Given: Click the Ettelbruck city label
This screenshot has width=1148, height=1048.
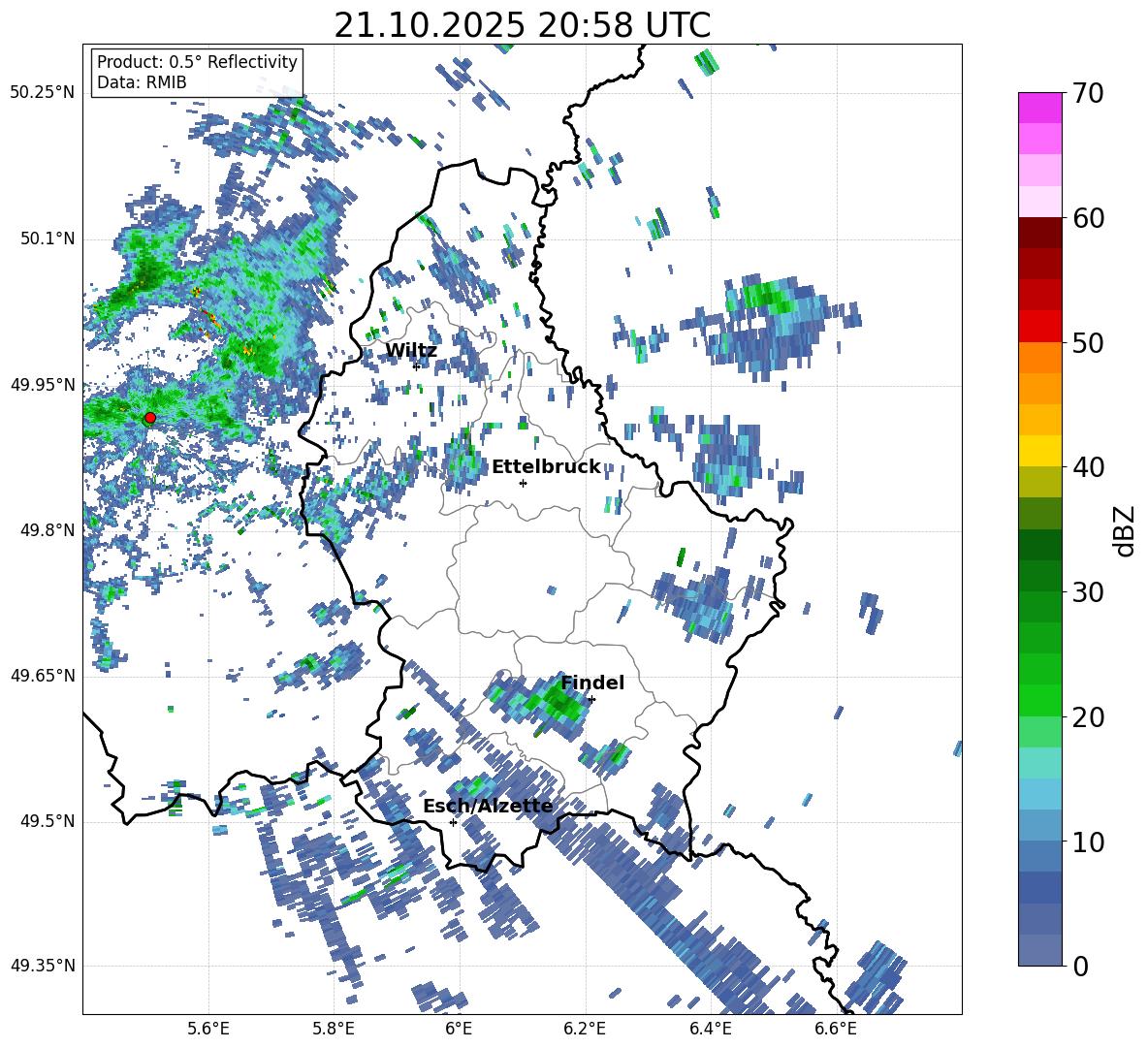Looking at the screenshot, I should pos(546,466).
